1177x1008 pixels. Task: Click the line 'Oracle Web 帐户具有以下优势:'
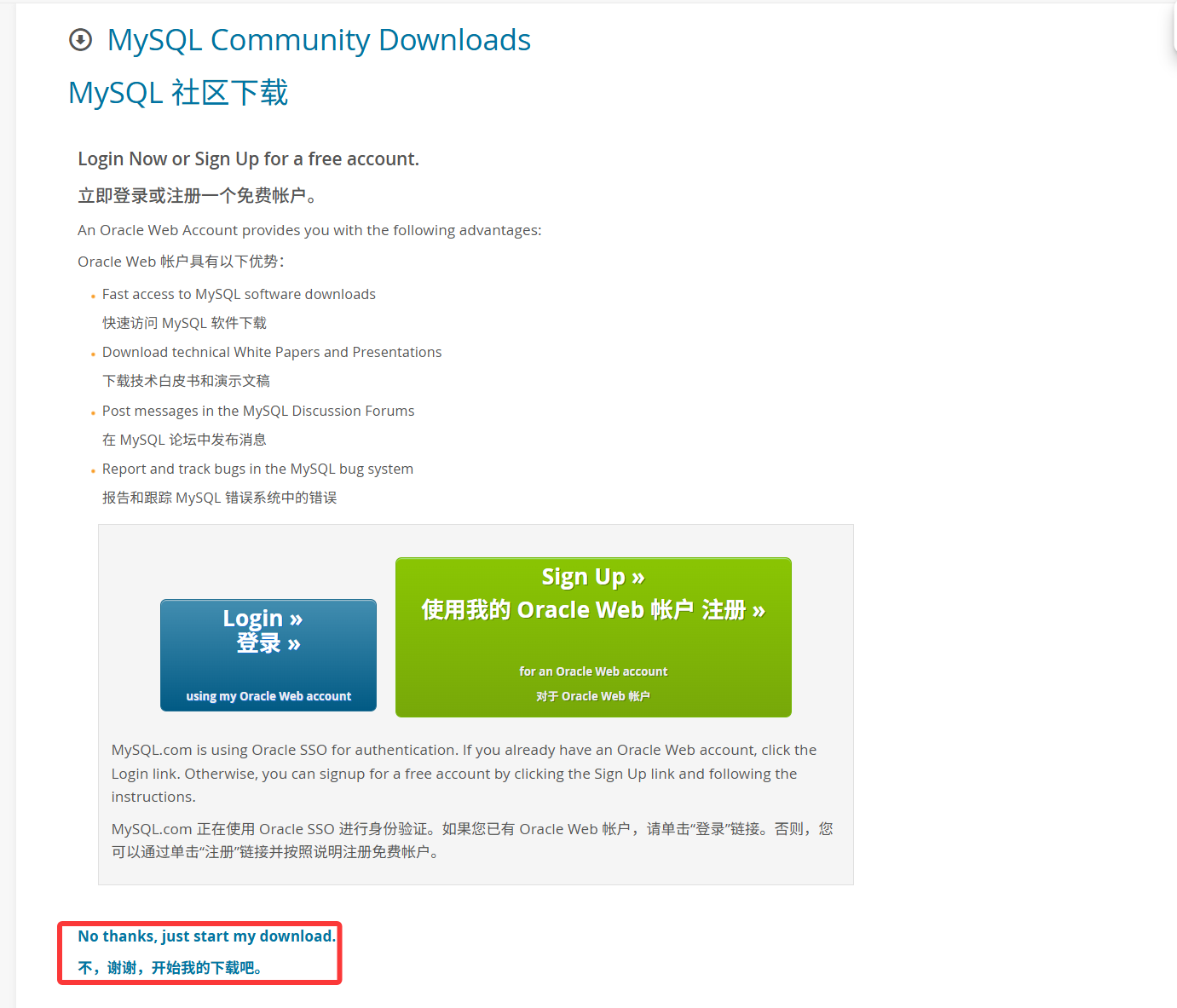click(x=182, y=262)
